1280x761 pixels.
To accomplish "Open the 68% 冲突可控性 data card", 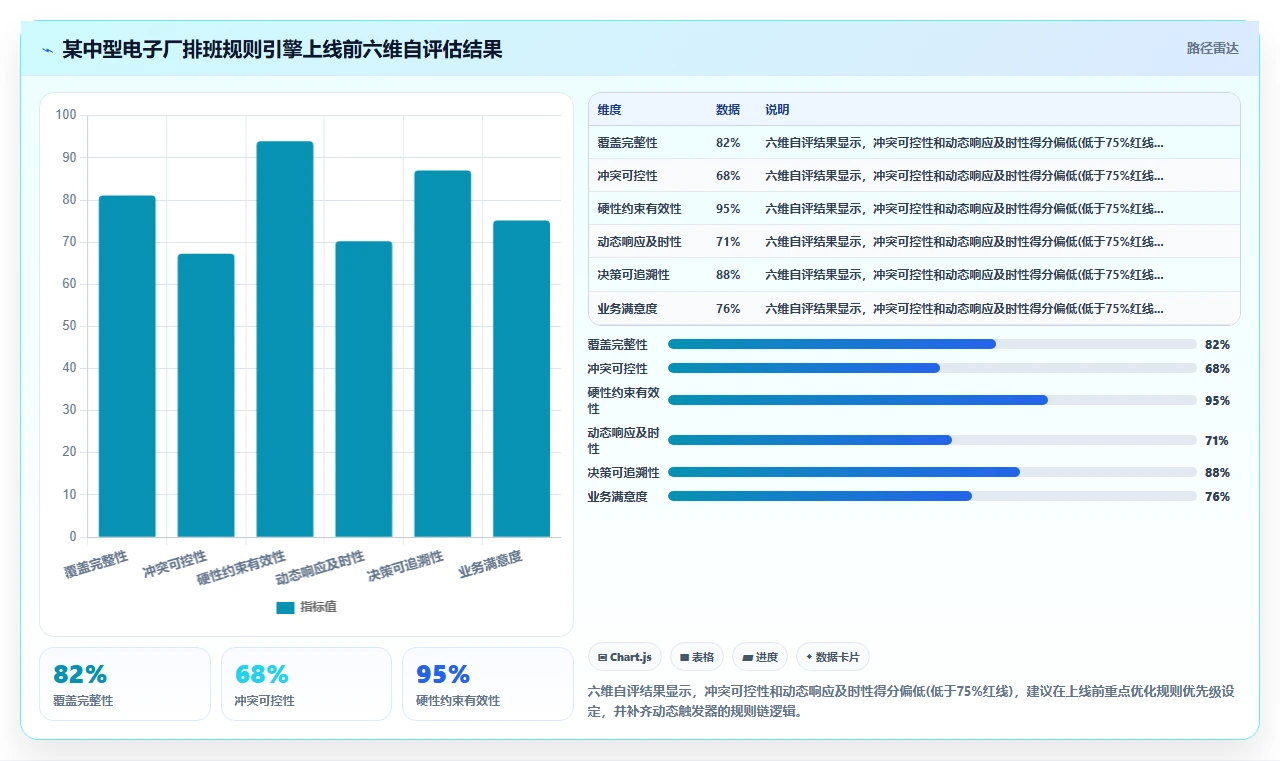I will click(306, 684).
